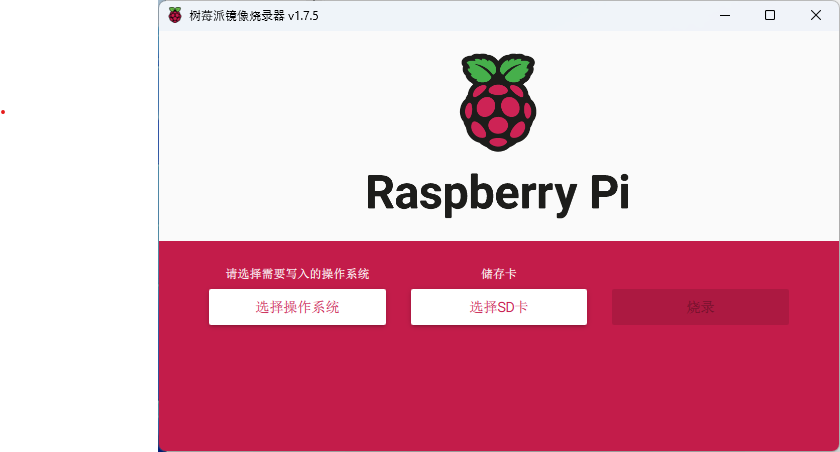Close the 树莓派镜像烧录器 window
The width and height of the screenshot is (840, 452).
[x=815, y=15]
